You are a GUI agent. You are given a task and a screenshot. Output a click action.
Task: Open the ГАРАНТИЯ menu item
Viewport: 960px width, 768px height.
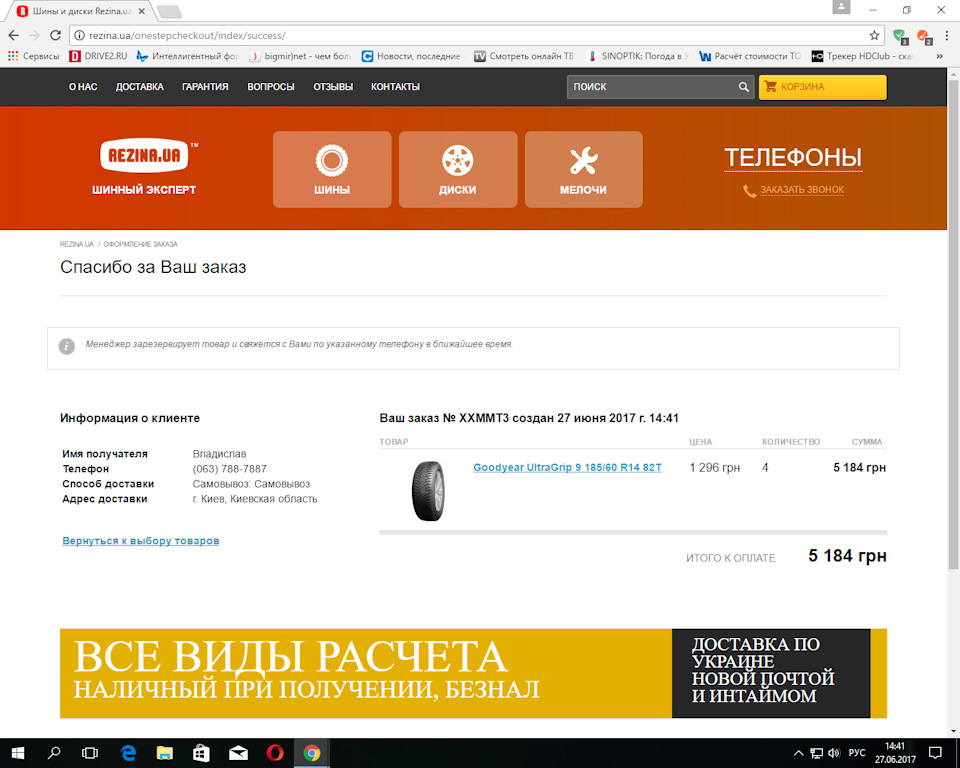coord(205,87)
